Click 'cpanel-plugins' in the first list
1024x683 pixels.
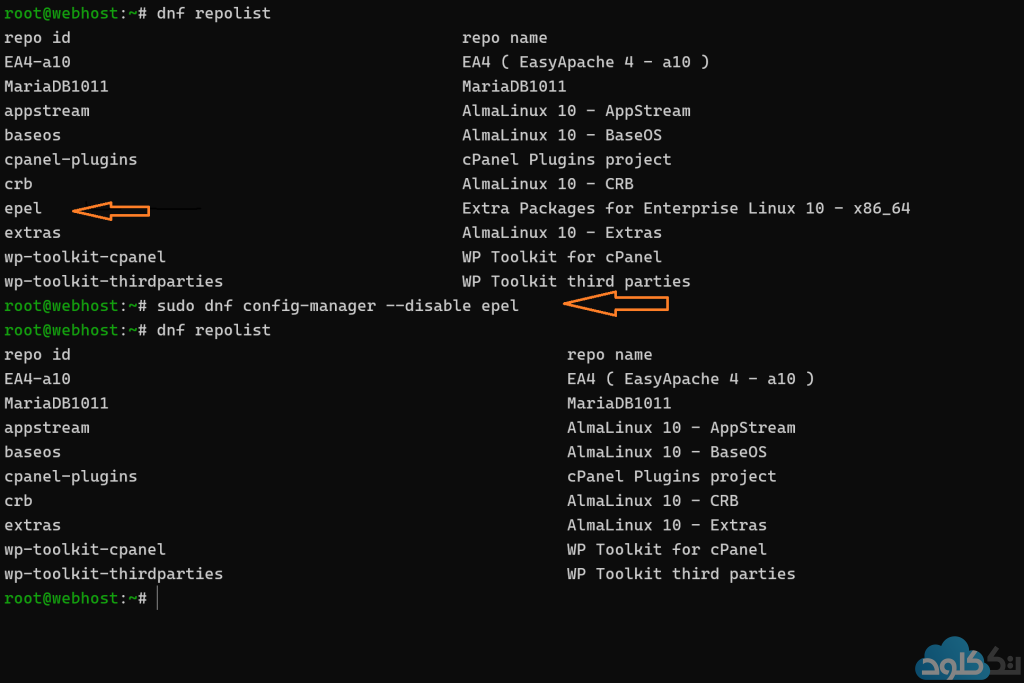71,160
